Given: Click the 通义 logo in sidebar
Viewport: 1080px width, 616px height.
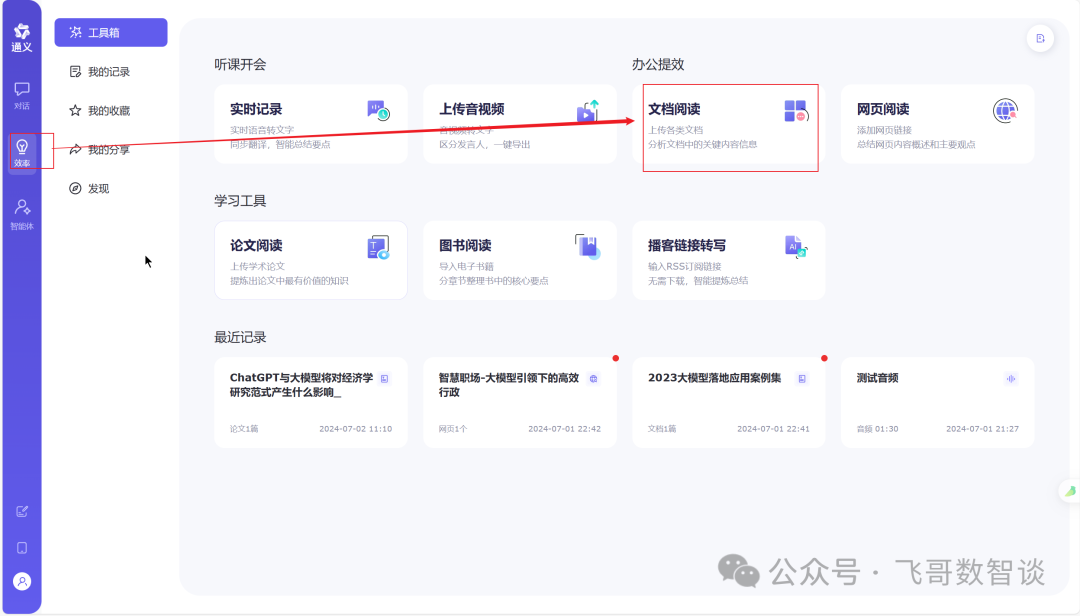Looking at the screenshot, I should [x=21, y=37].
